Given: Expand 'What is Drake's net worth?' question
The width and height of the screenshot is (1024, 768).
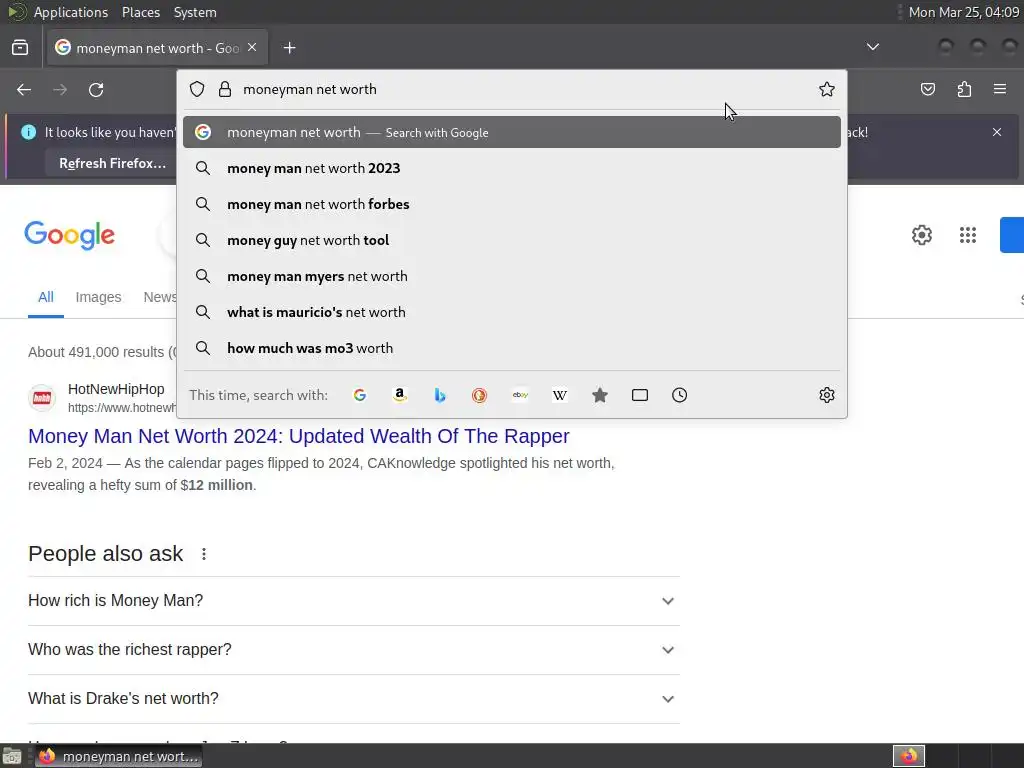Looking at the screenshot, I should [x=354, y=699].
